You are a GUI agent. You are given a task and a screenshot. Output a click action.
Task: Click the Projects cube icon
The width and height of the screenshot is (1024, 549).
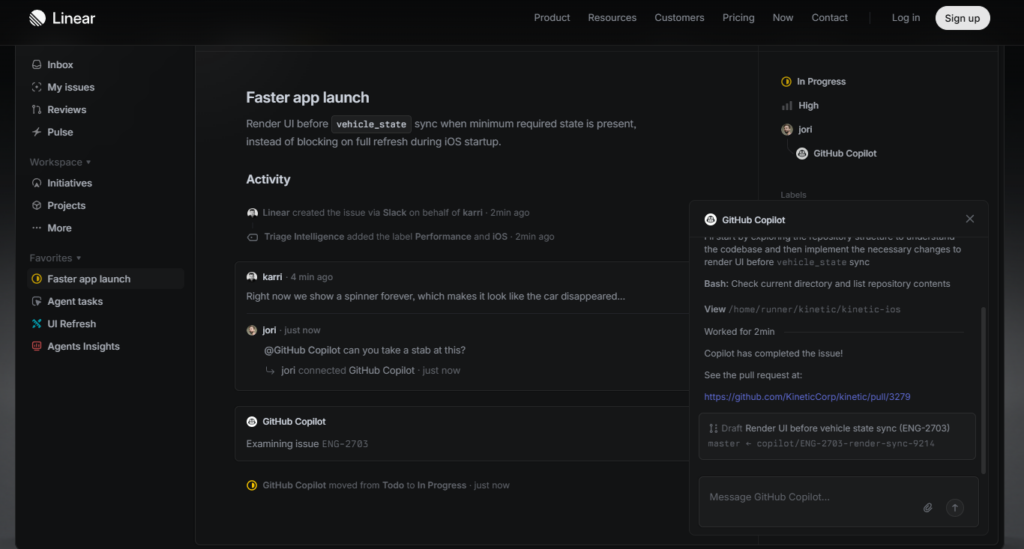37,205
